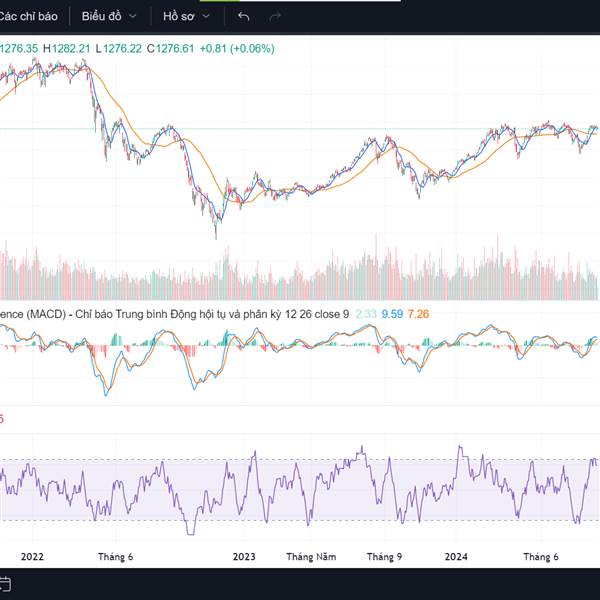Undo the last chart action
Viewport: 600px width, 600px height.
[244, 16]
